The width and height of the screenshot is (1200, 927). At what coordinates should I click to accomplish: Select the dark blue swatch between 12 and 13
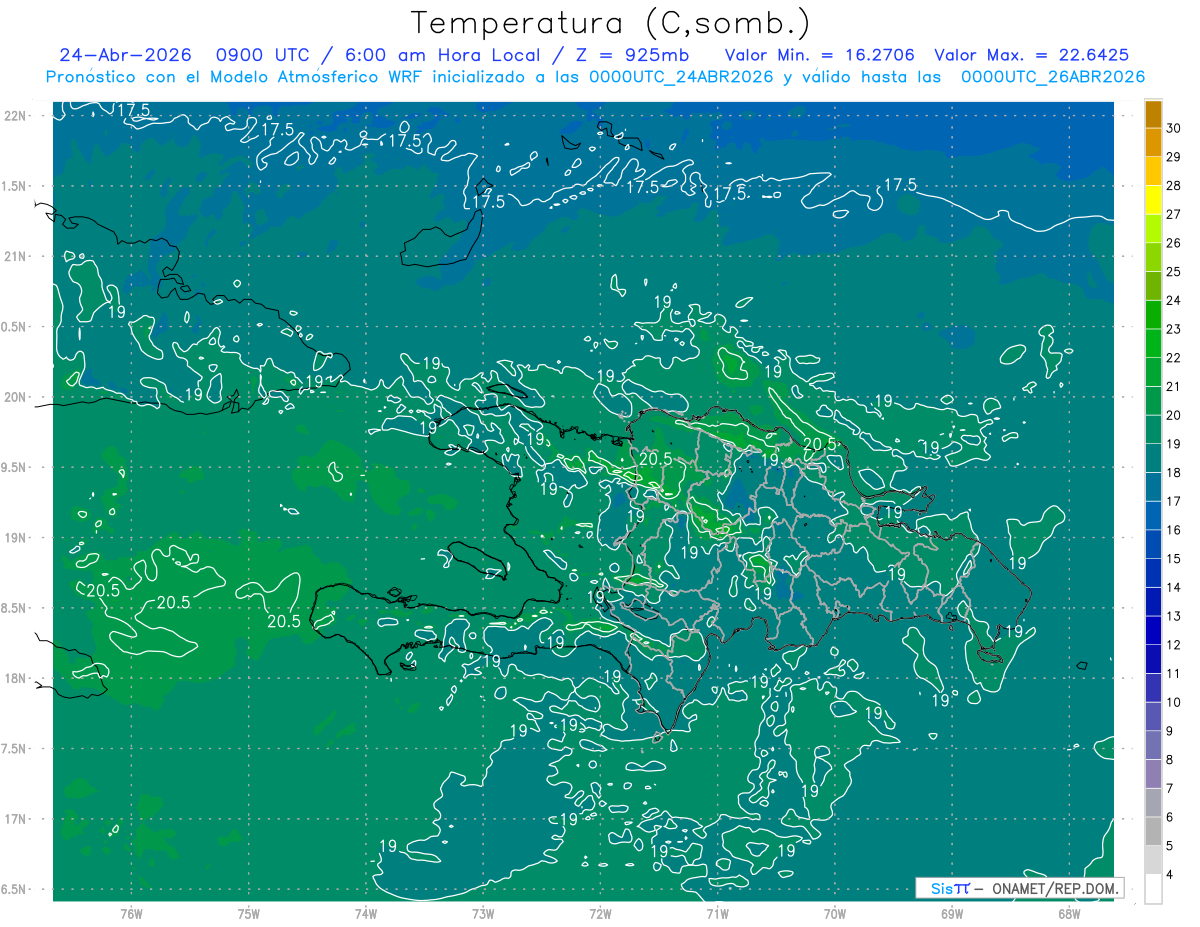point(1153,630)
